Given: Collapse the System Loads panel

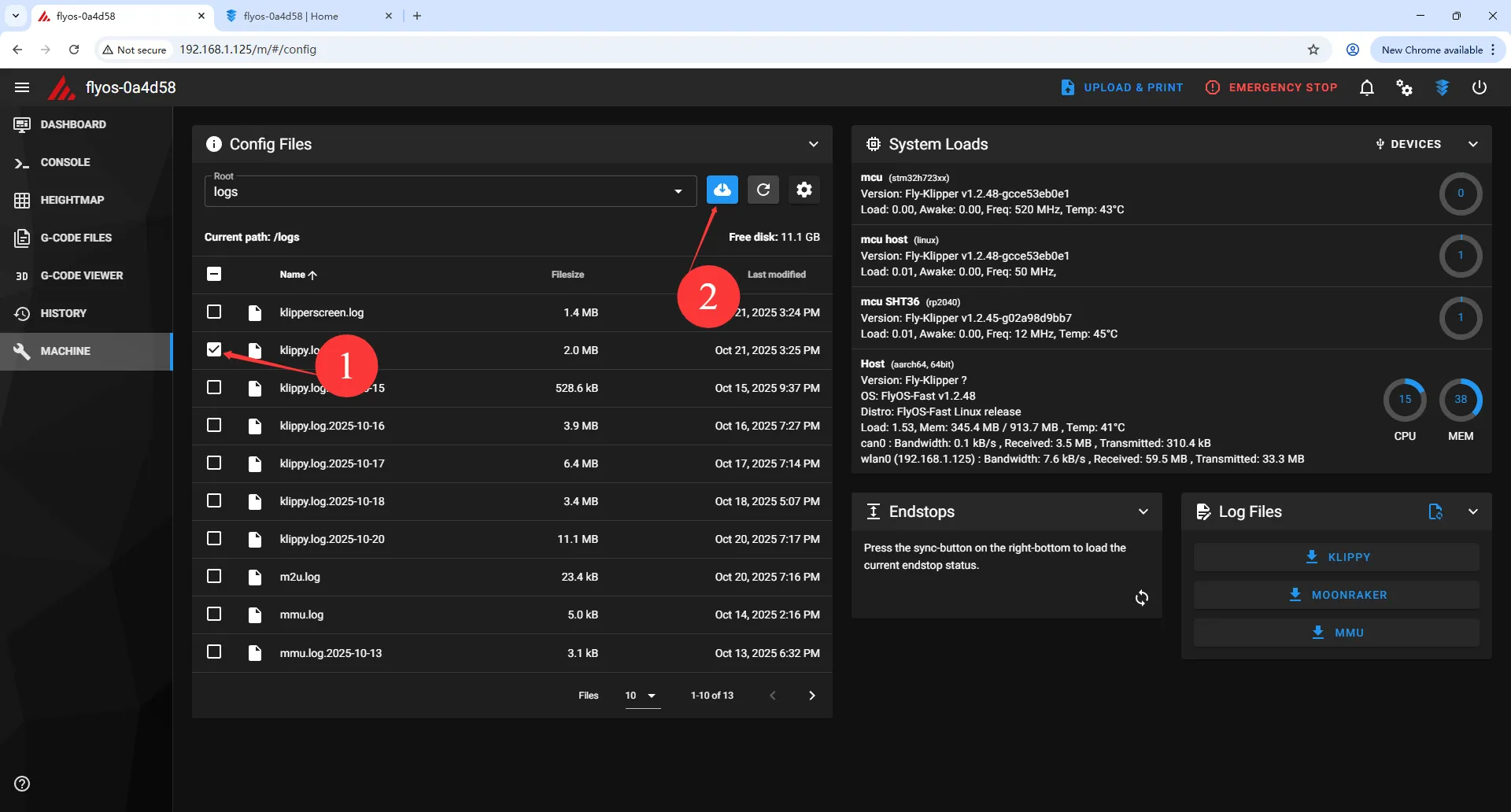Looking at the screenshot, I should coord(1473,144).
